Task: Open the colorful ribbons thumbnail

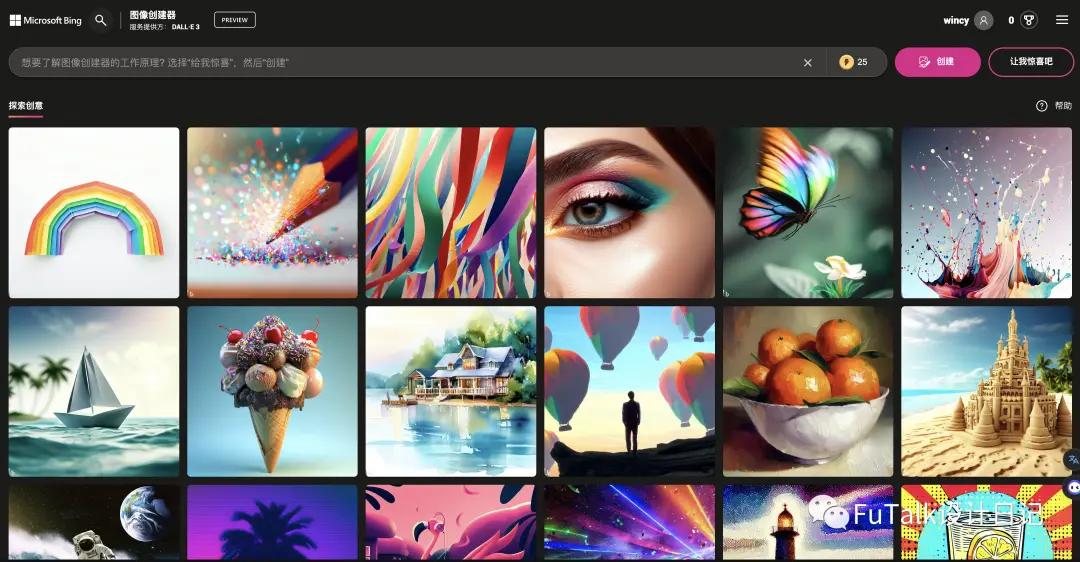Action: point(450,213)
